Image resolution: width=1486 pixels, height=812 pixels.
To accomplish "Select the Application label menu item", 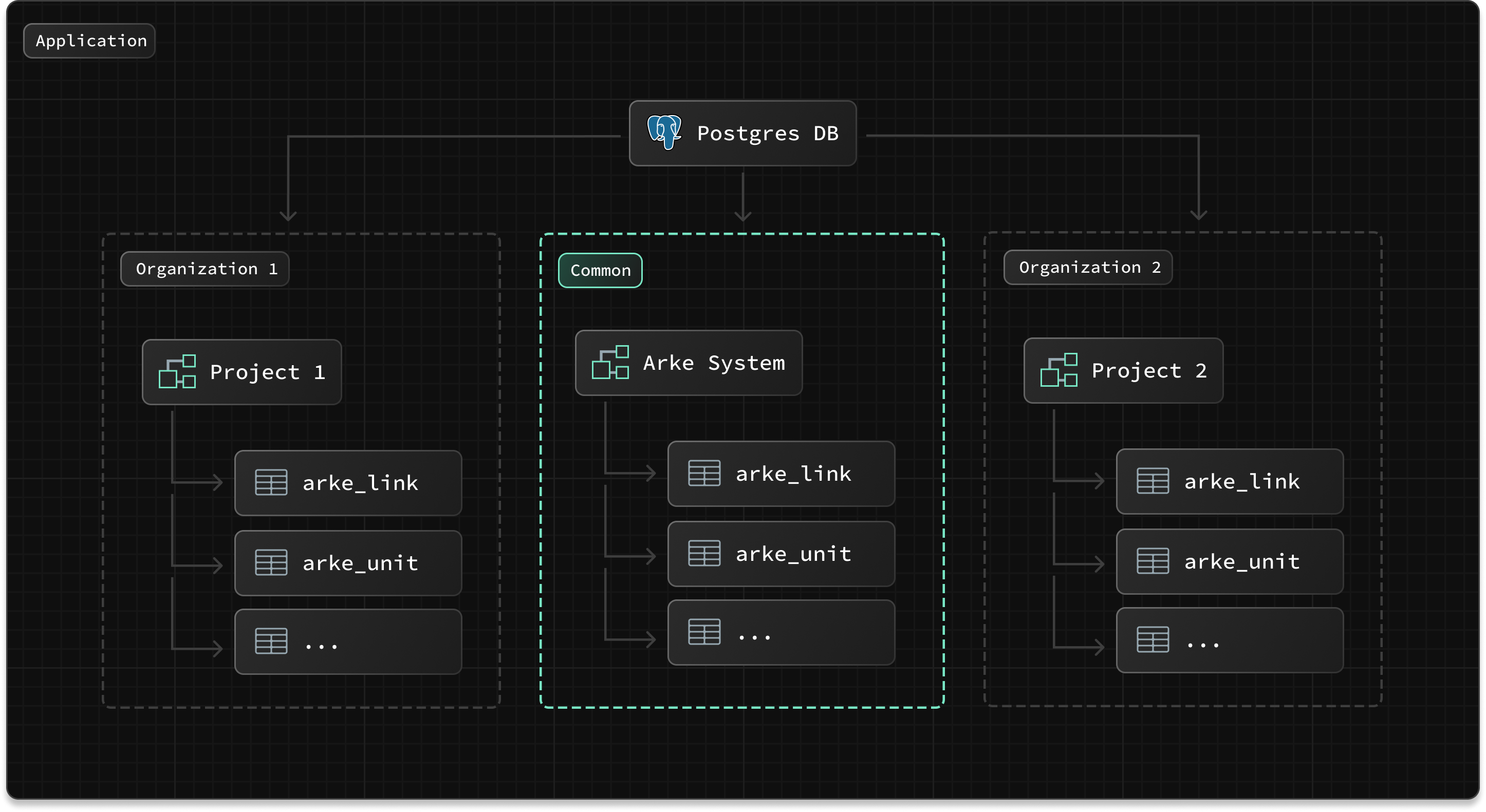I will (91, 41).
